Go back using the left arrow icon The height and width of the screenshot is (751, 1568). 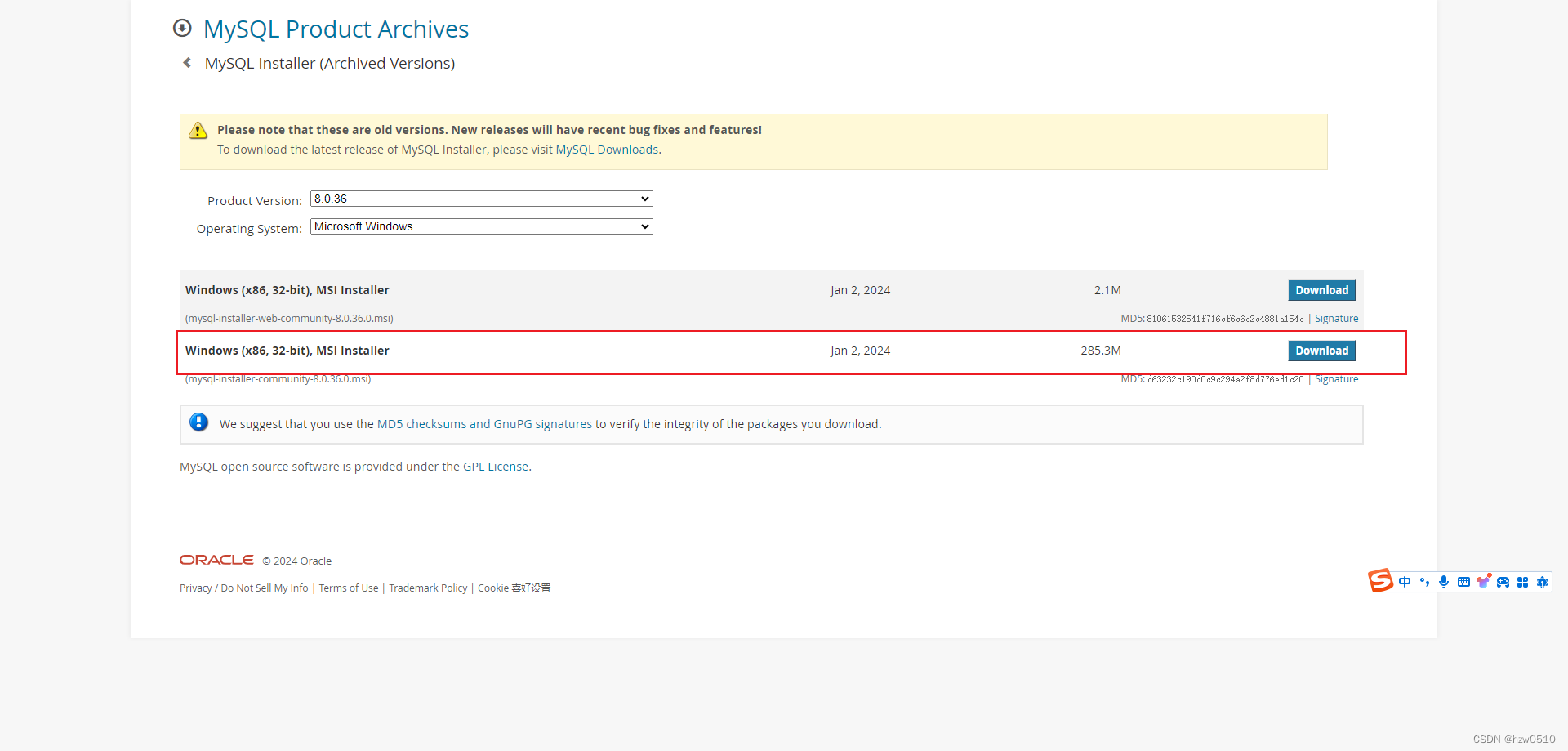[x=187, y=63]
